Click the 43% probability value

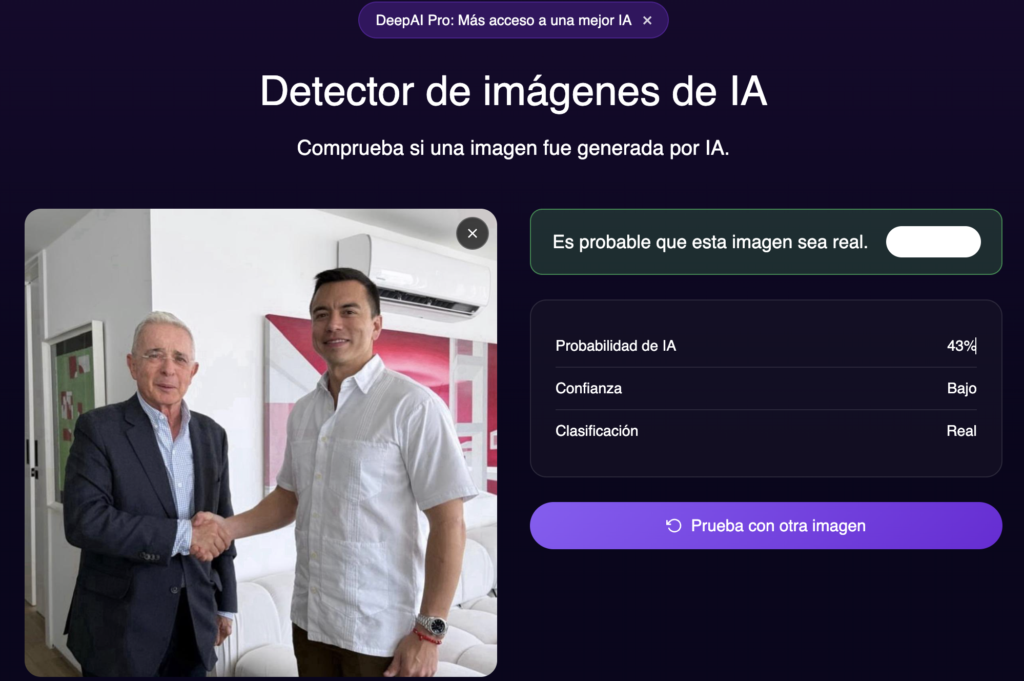pos(961,346)
